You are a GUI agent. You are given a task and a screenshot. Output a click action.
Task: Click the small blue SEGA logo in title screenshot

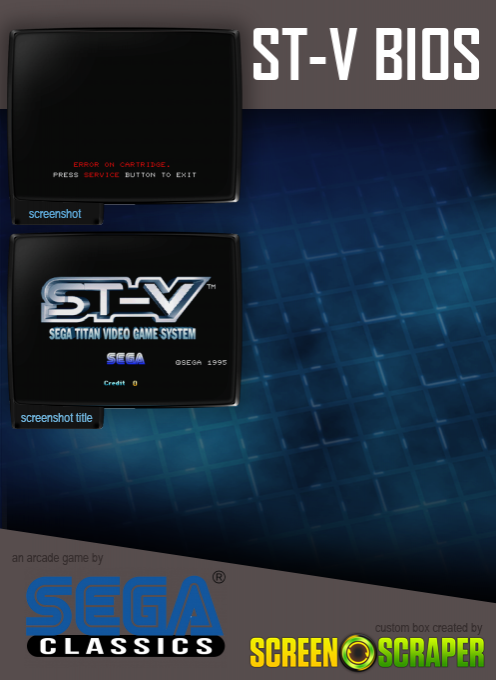click(126, 359)
